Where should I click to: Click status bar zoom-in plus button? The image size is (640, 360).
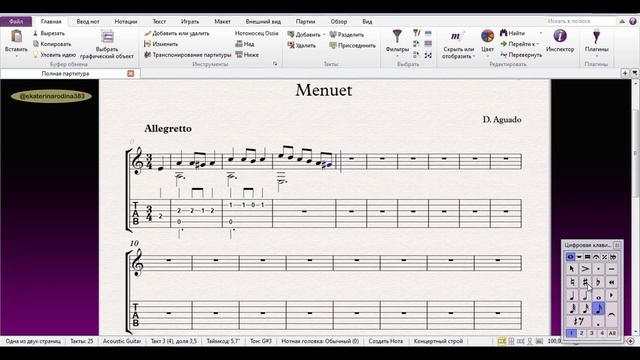(x=631, y=341)
